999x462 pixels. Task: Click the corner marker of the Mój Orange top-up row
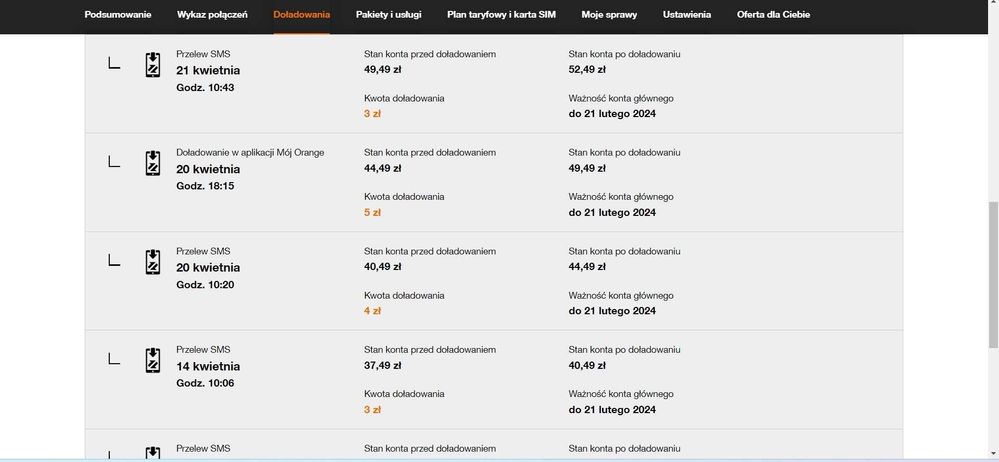pyautogui.click(x=114, y=162)
